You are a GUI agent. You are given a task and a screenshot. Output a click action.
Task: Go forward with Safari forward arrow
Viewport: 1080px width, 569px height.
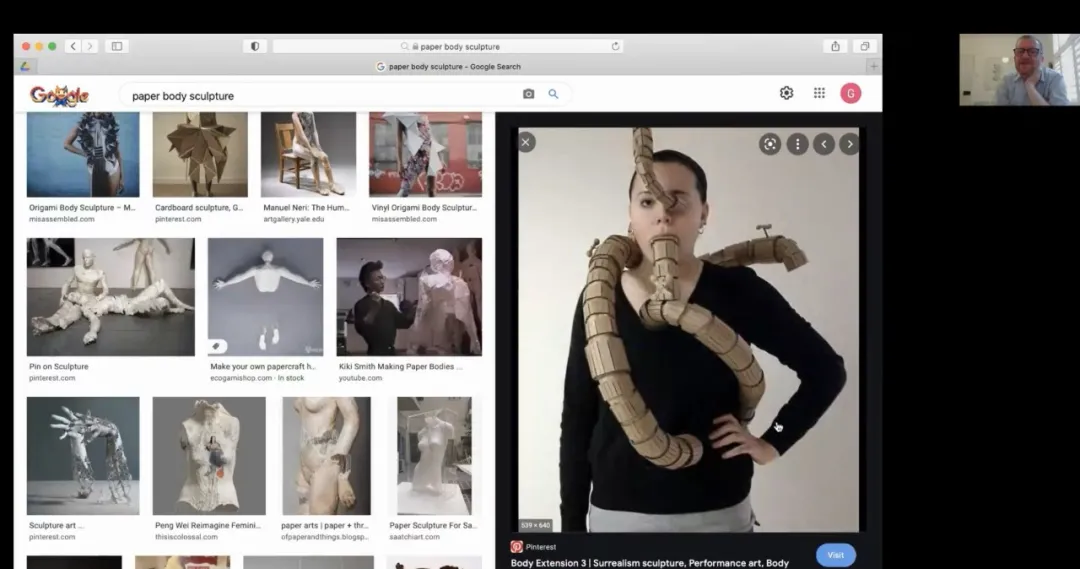90,46
